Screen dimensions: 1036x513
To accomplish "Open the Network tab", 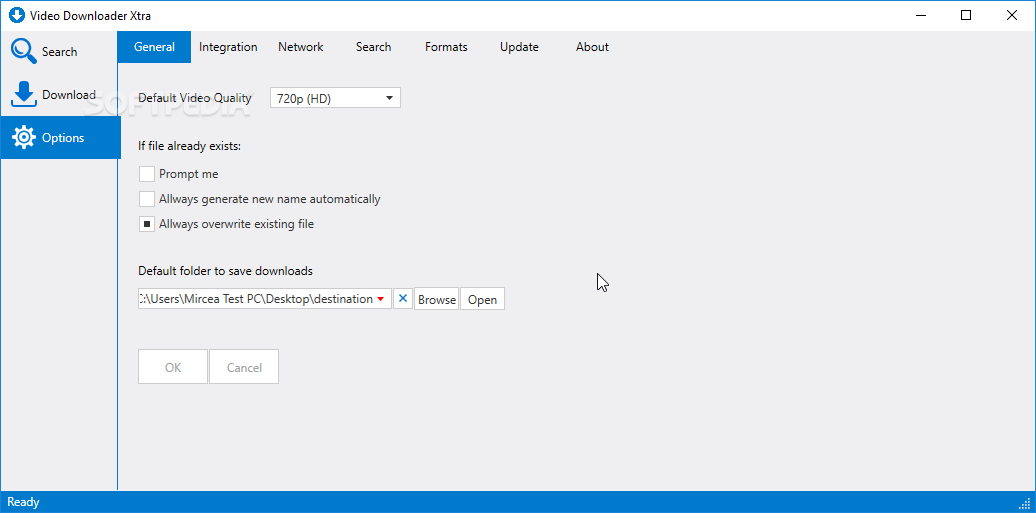I will coord(301,47).
